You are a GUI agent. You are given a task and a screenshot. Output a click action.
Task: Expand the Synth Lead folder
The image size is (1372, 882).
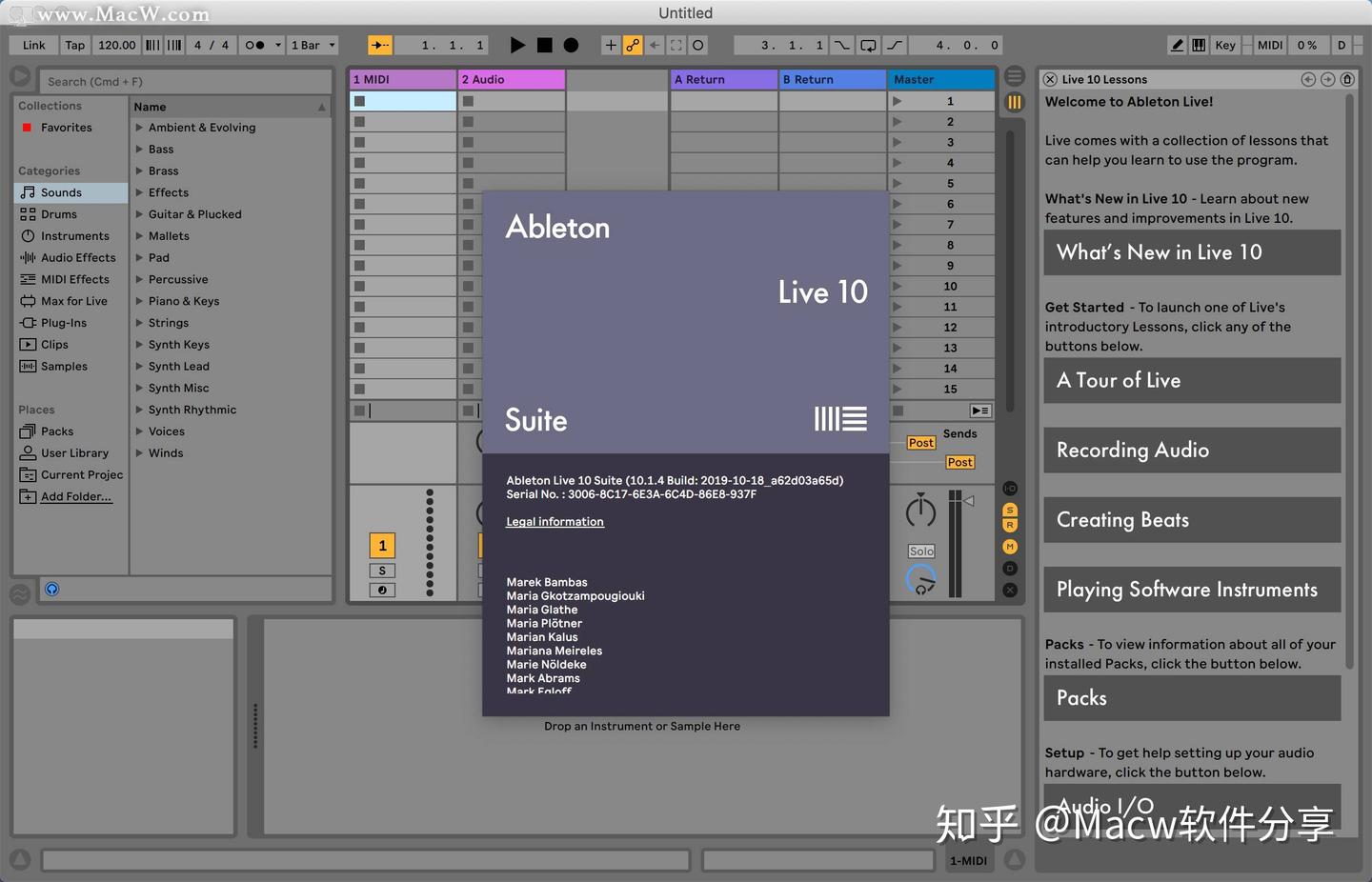point(139,367)
